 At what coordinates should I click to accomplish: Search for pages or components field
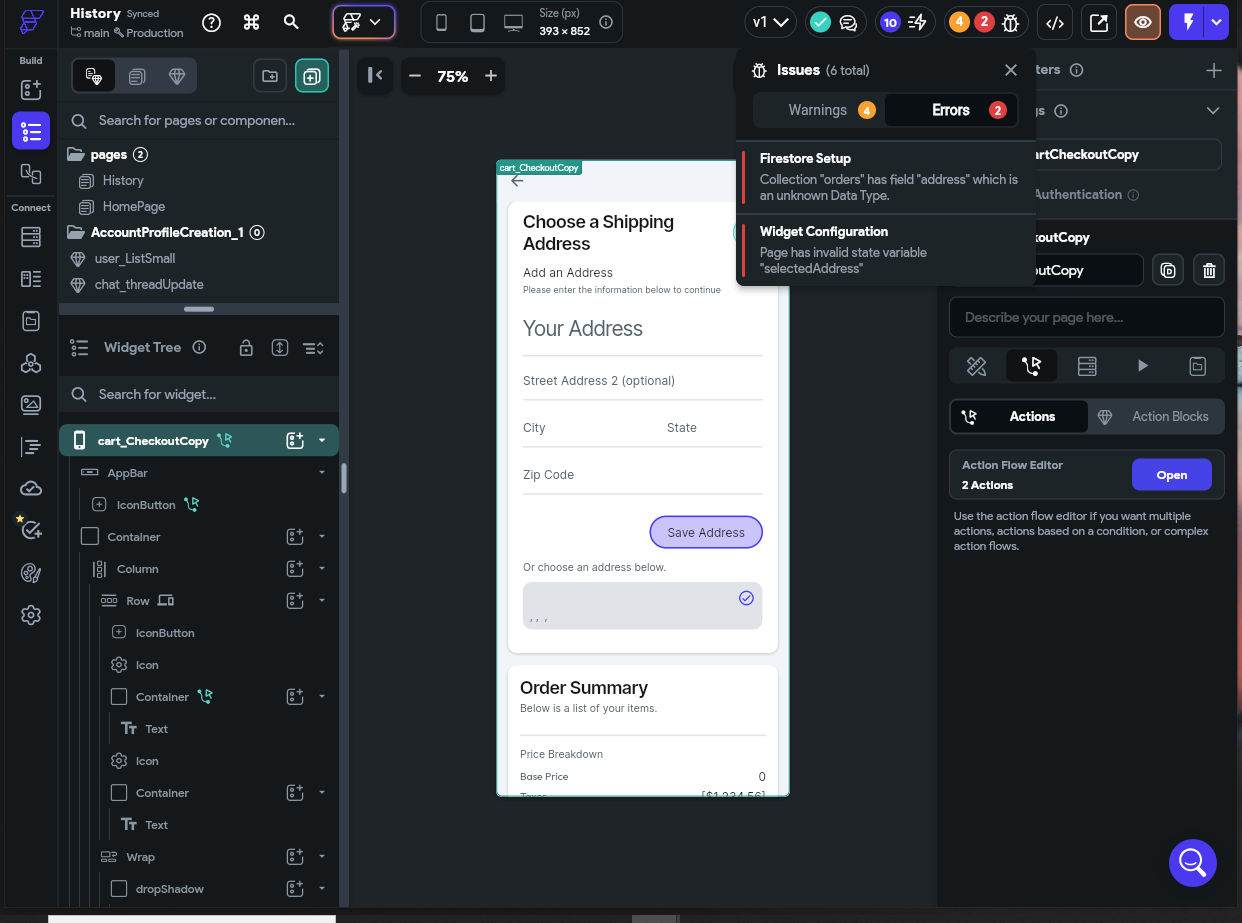[198, 120]
